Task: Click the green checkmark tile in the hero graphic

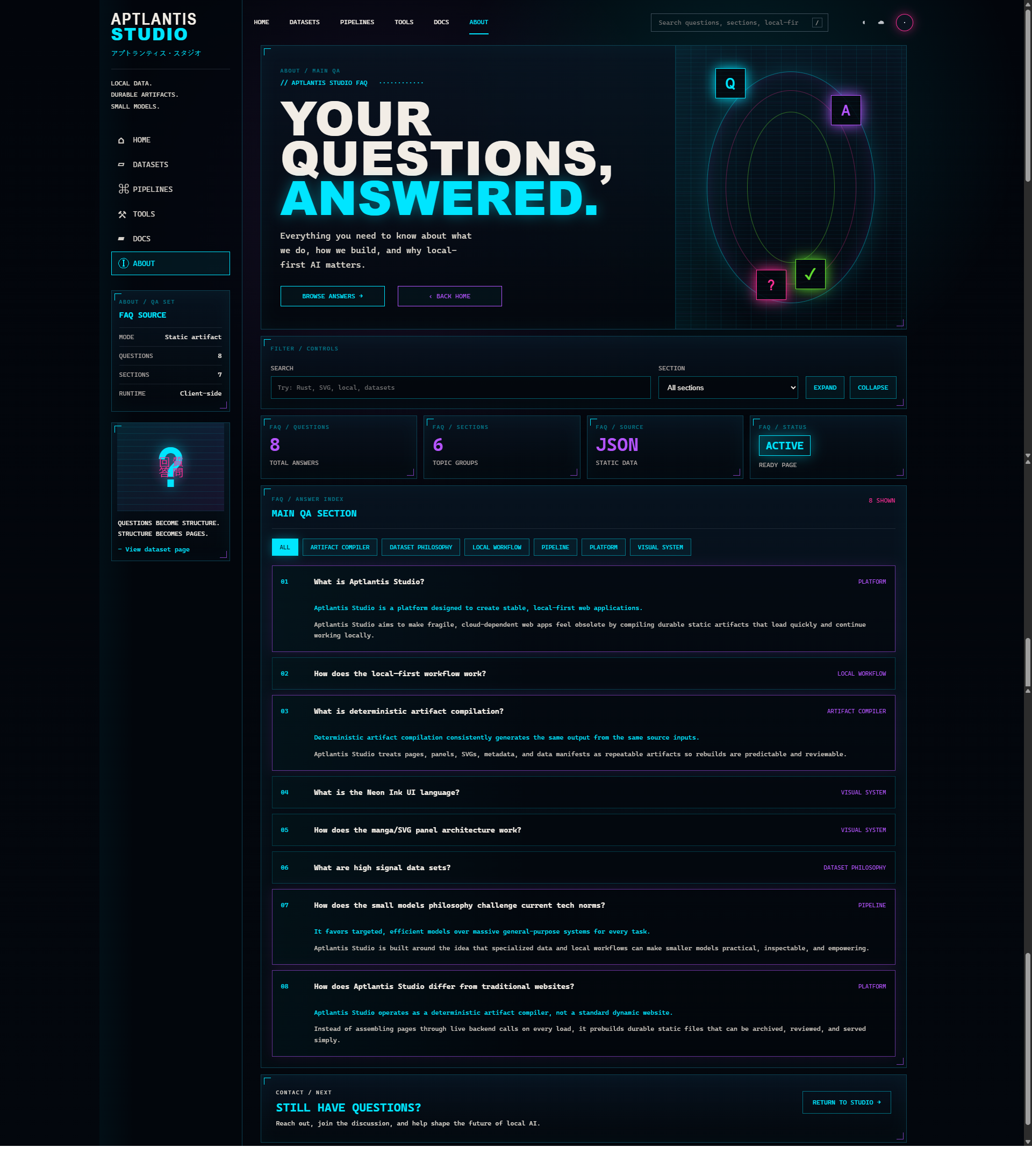Action: [810, 275]
